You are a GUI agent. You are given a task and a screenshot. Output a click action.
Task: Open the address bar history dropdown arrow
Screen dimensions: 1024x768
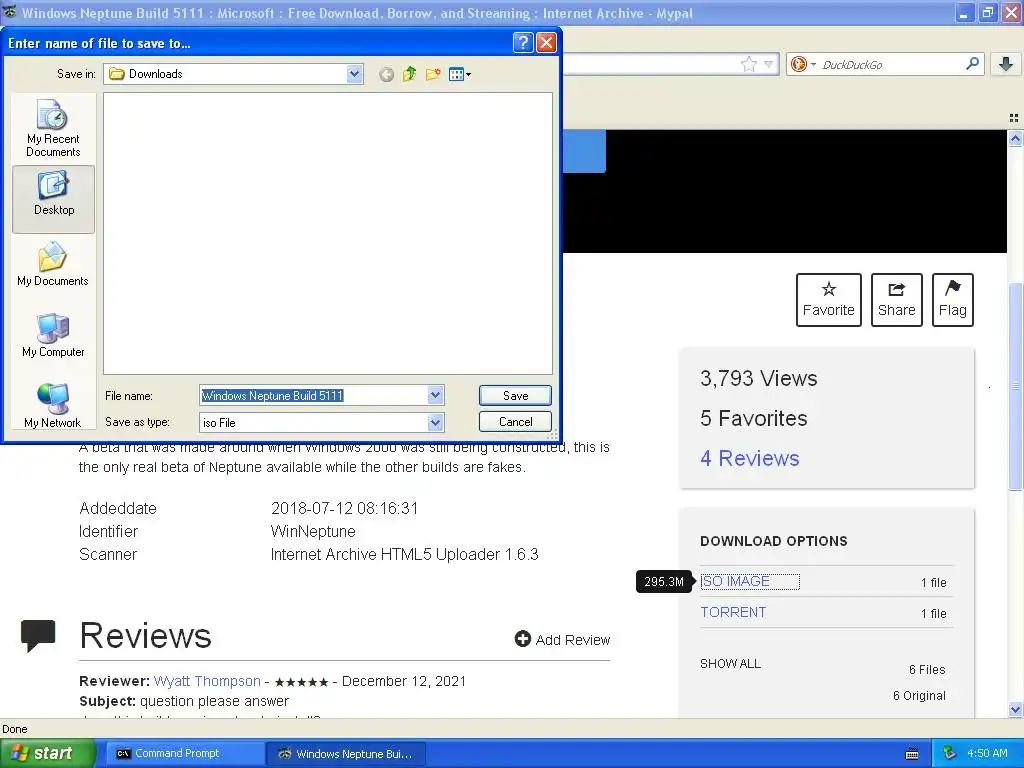(x=769, y=64)
